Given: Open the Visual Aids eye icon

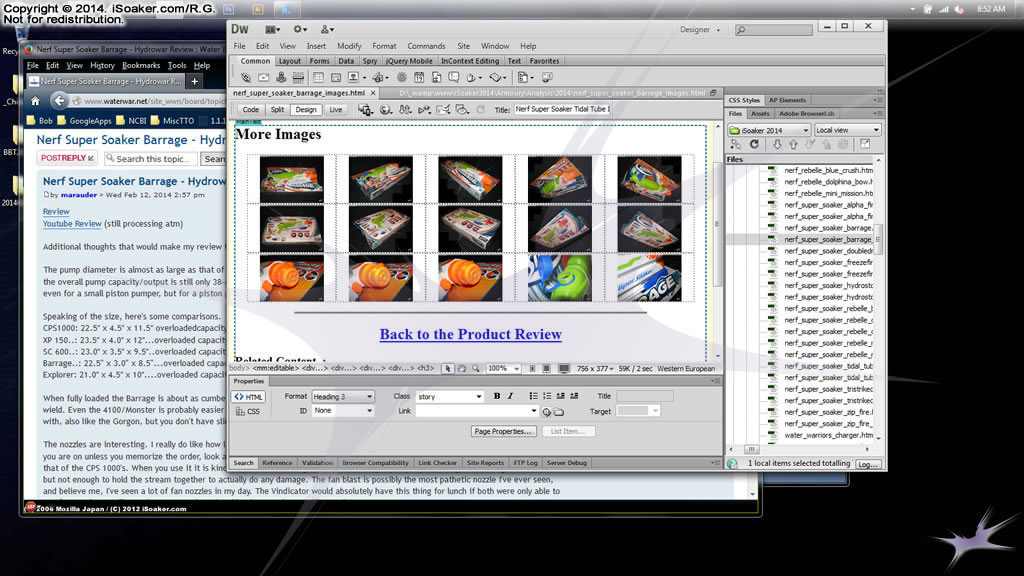Looking at the screenshot, I should (462, 110).
